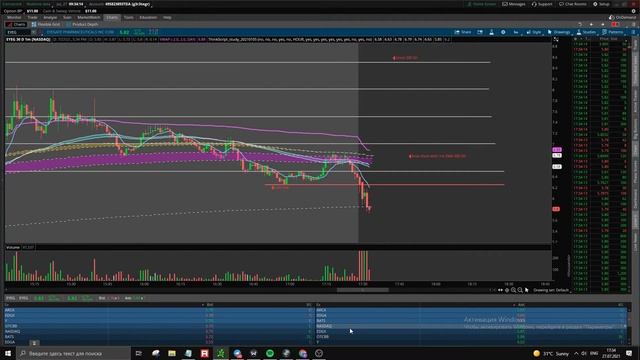Open the account selector dropdown
The width and height of the screenshot is (640, 360).
(x=128, y=4)
